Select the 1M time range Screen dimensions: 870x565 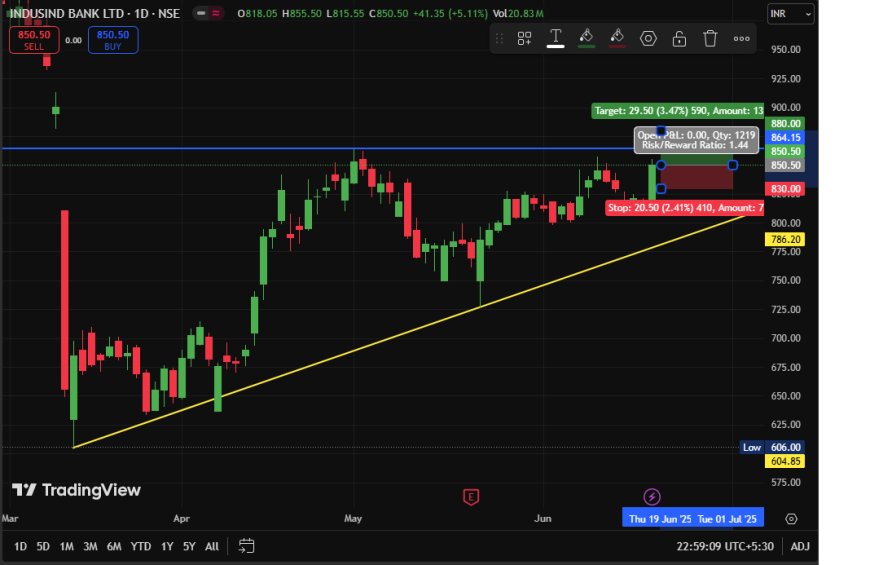[x=67, y=547]
